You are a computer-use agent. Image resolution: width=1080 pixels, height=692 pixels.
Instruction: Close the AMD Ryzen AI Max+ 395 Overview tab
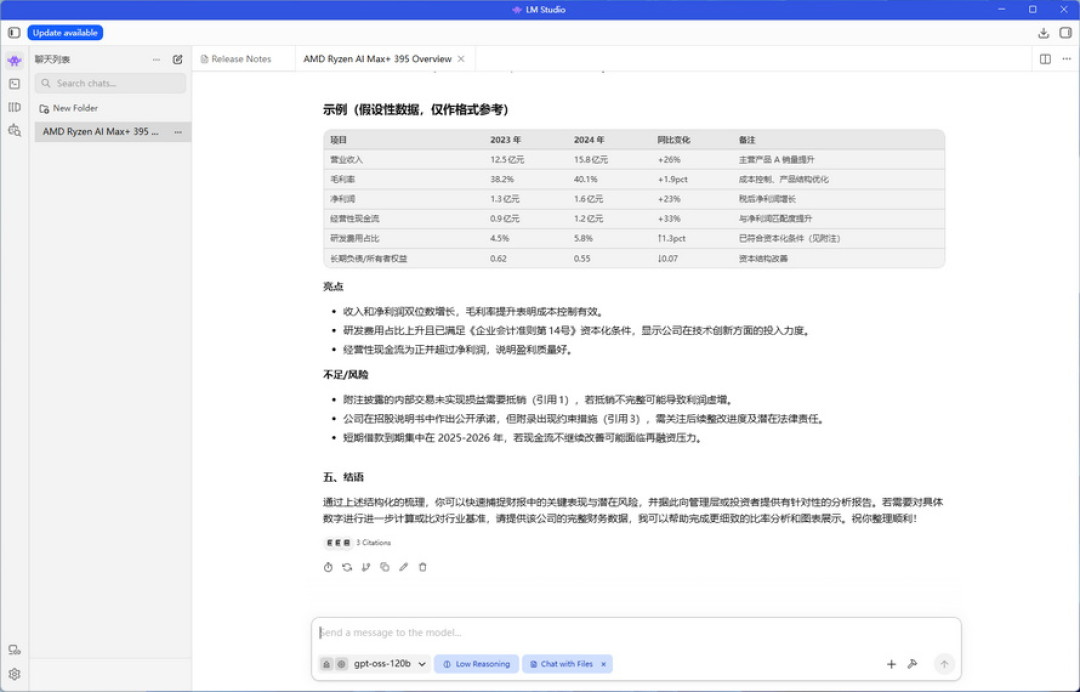pyautogui.click(x=461, y=59)
